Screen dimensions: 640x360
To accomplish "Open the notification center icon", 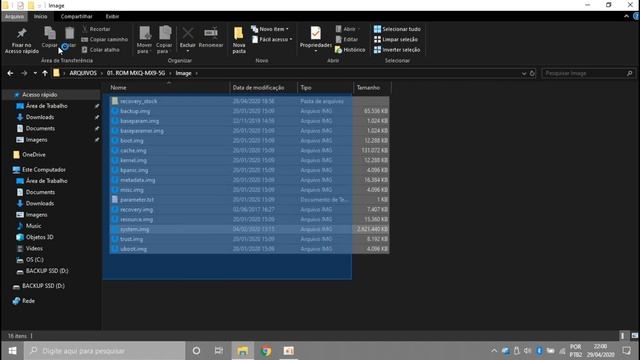I will coord(627,351).
